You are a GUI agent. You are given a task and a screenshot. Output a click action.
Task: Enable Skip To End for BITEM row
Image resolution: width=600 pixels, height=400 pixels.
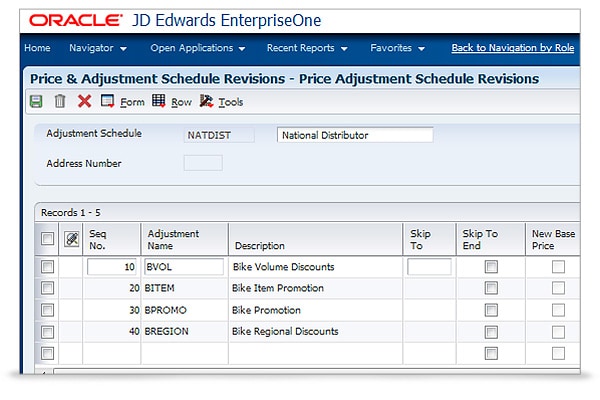pos(490,288)
